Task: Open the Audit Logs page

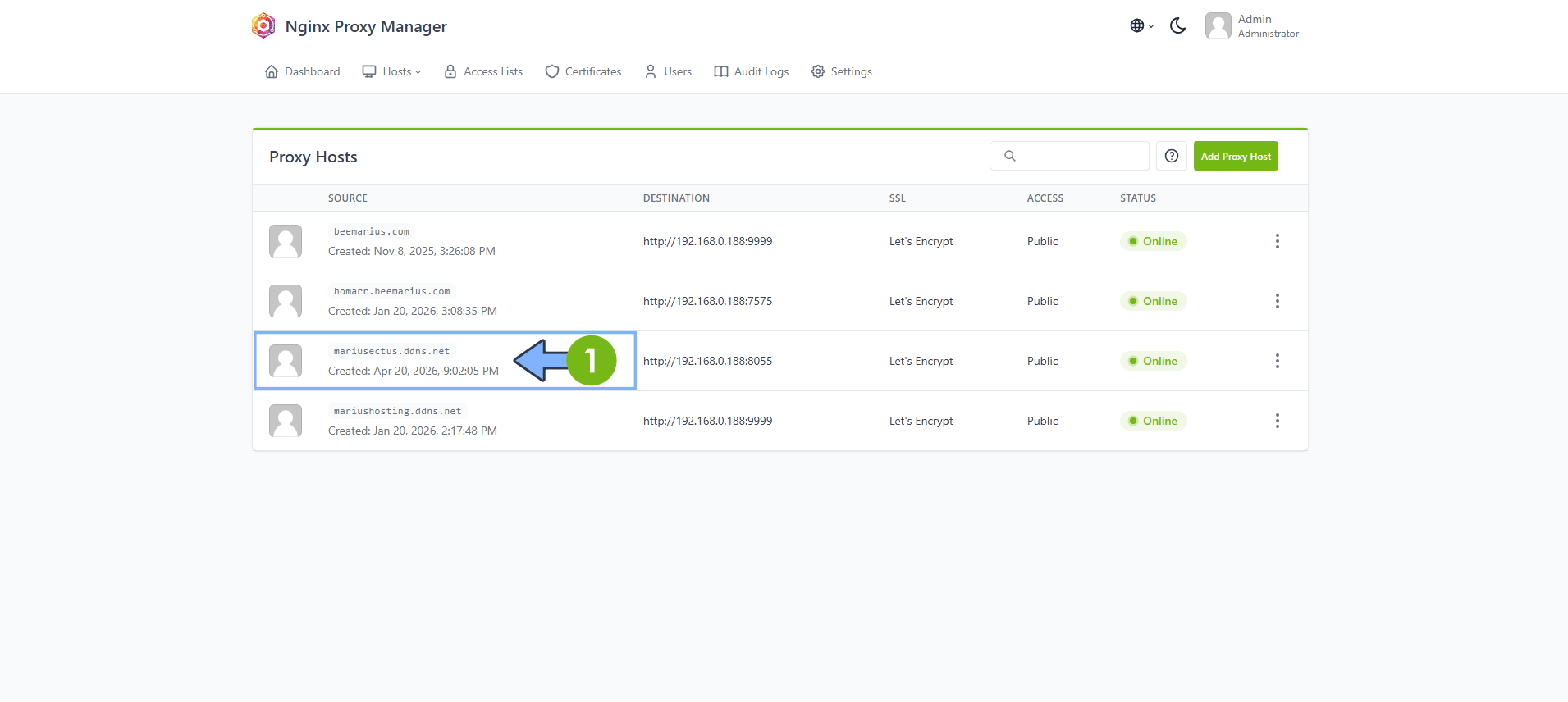Action: [752, 71]
